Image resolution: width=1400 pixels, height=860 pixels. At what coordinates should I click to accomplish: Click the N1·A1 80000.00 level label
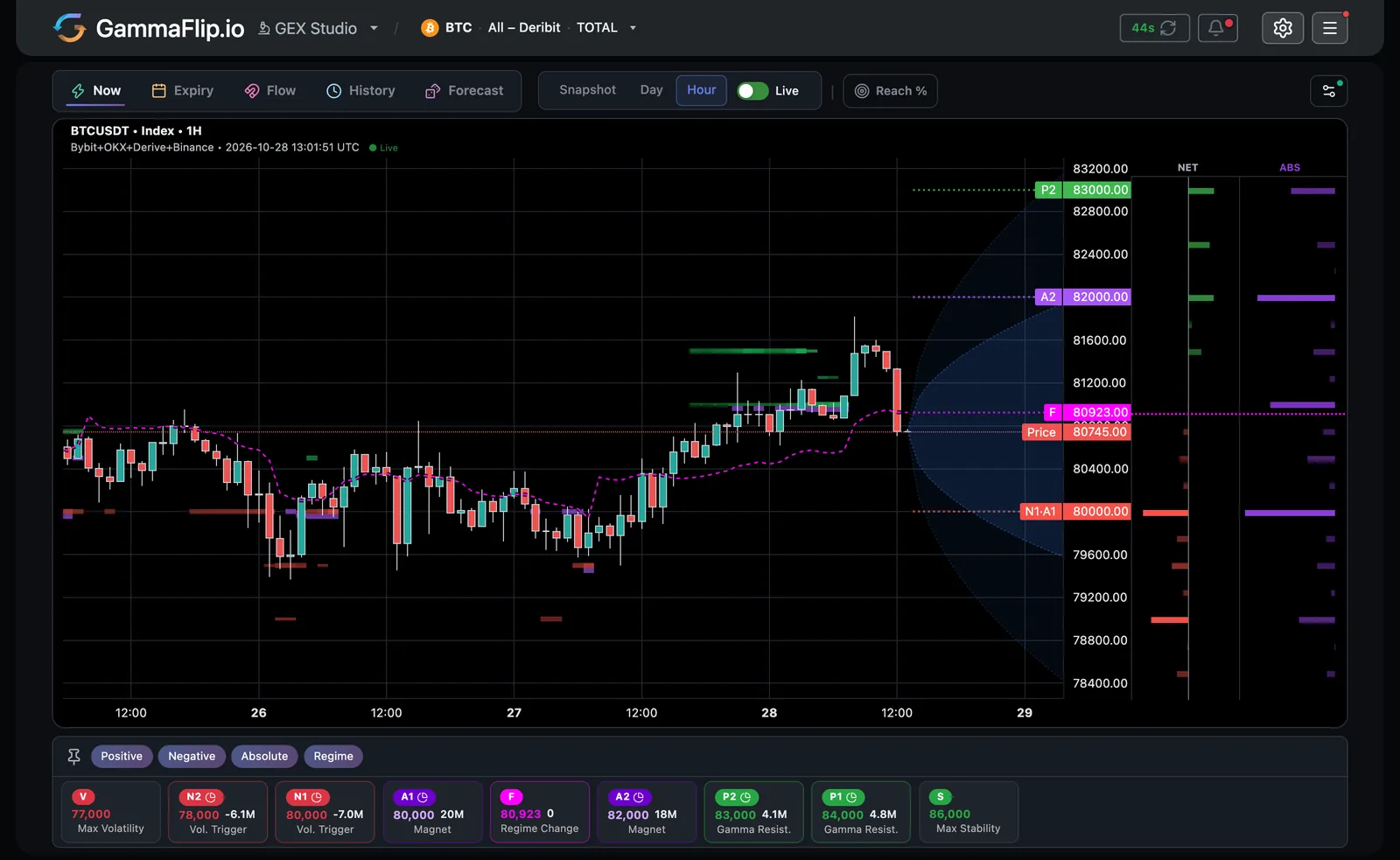click(x=1076, y=512)
